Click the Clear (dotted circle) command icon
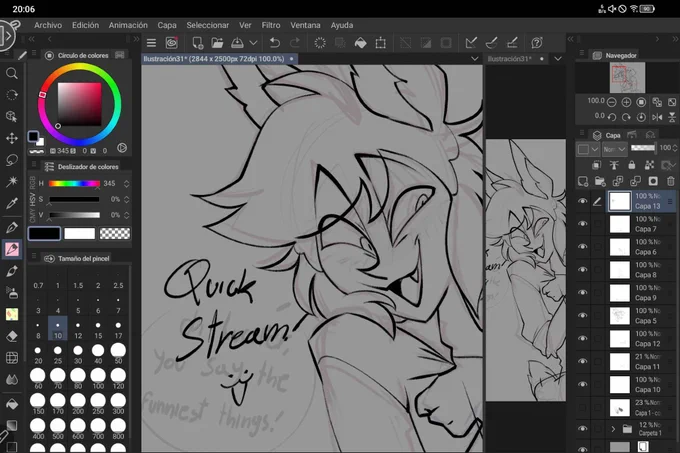Viewport: 680px width, 453px height. pyautogui.click(x=320, y=43)
